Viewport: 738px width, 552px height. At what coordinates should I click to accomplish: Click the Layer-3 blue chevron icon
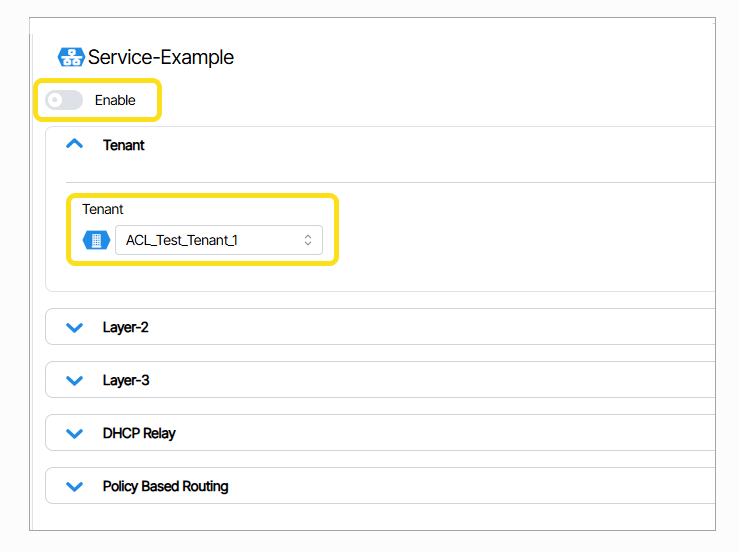(74, 380)
